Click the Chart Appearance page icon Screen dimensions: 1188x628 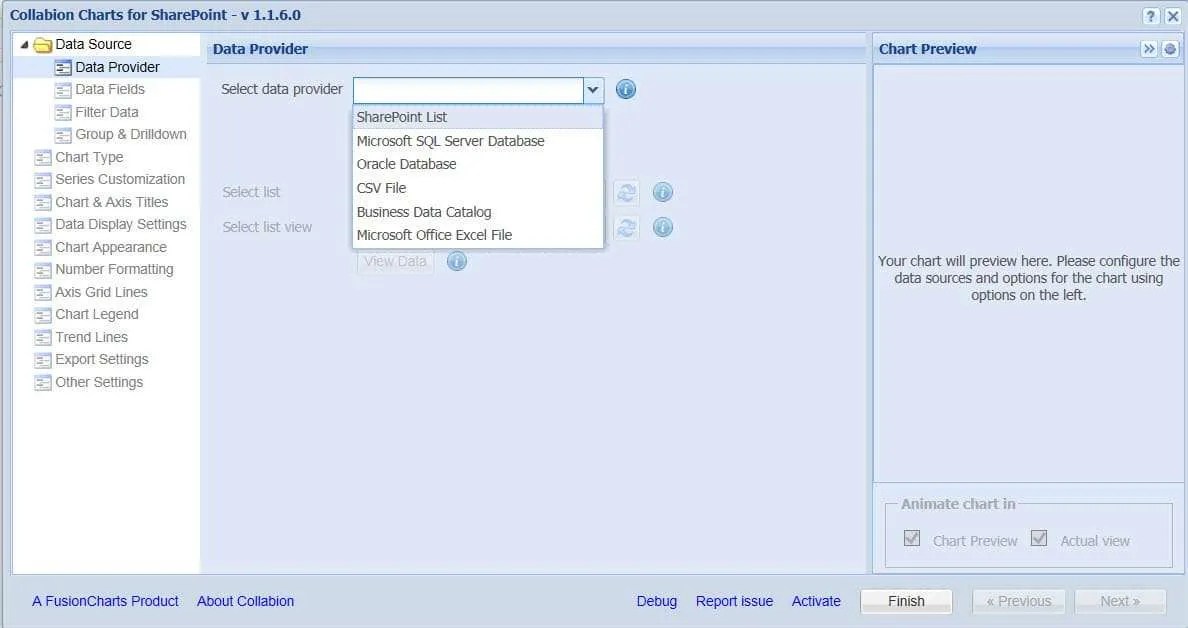click(x=43, y=248)
